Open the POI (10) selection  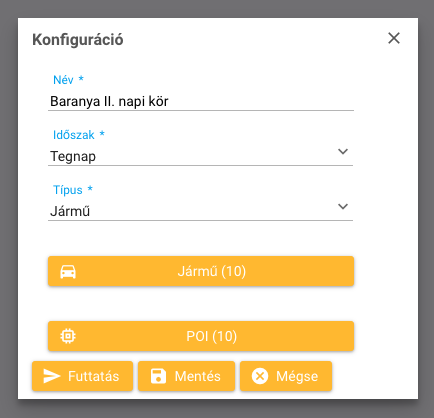(x=201, y=336)
